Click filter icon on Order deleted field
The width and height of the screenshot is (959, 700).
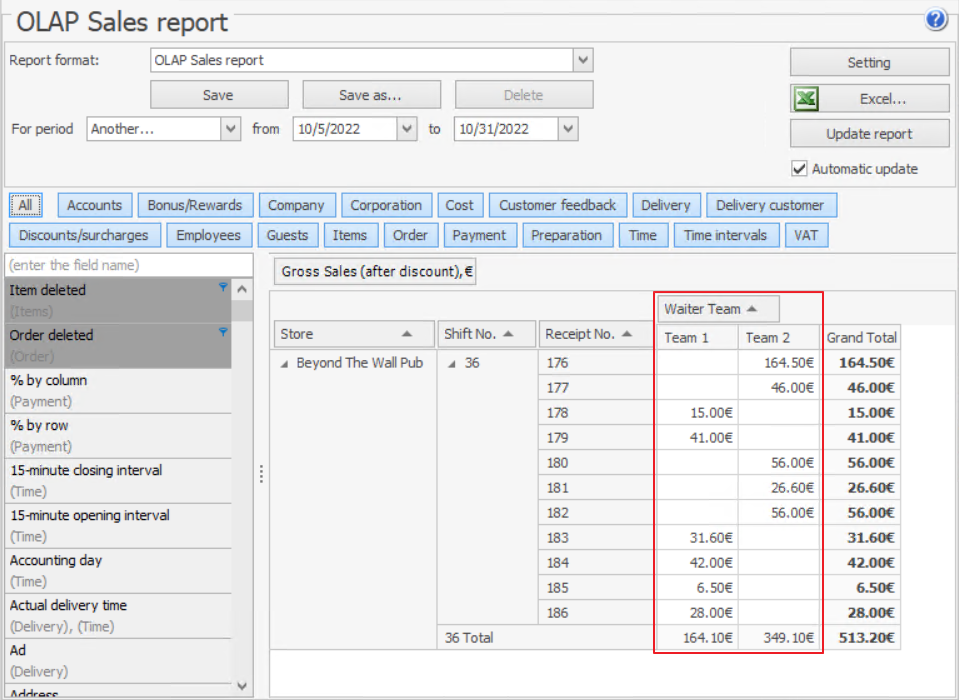[x=223, y=332]
